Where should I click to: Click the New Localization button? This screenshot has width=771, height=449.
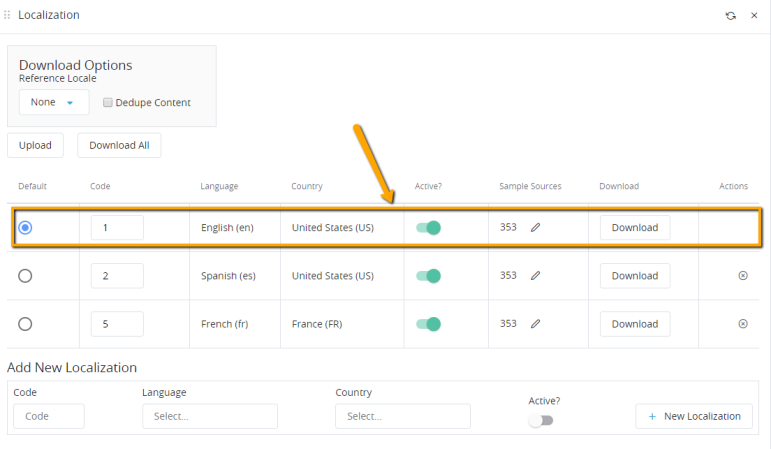[x=694, y=416]
